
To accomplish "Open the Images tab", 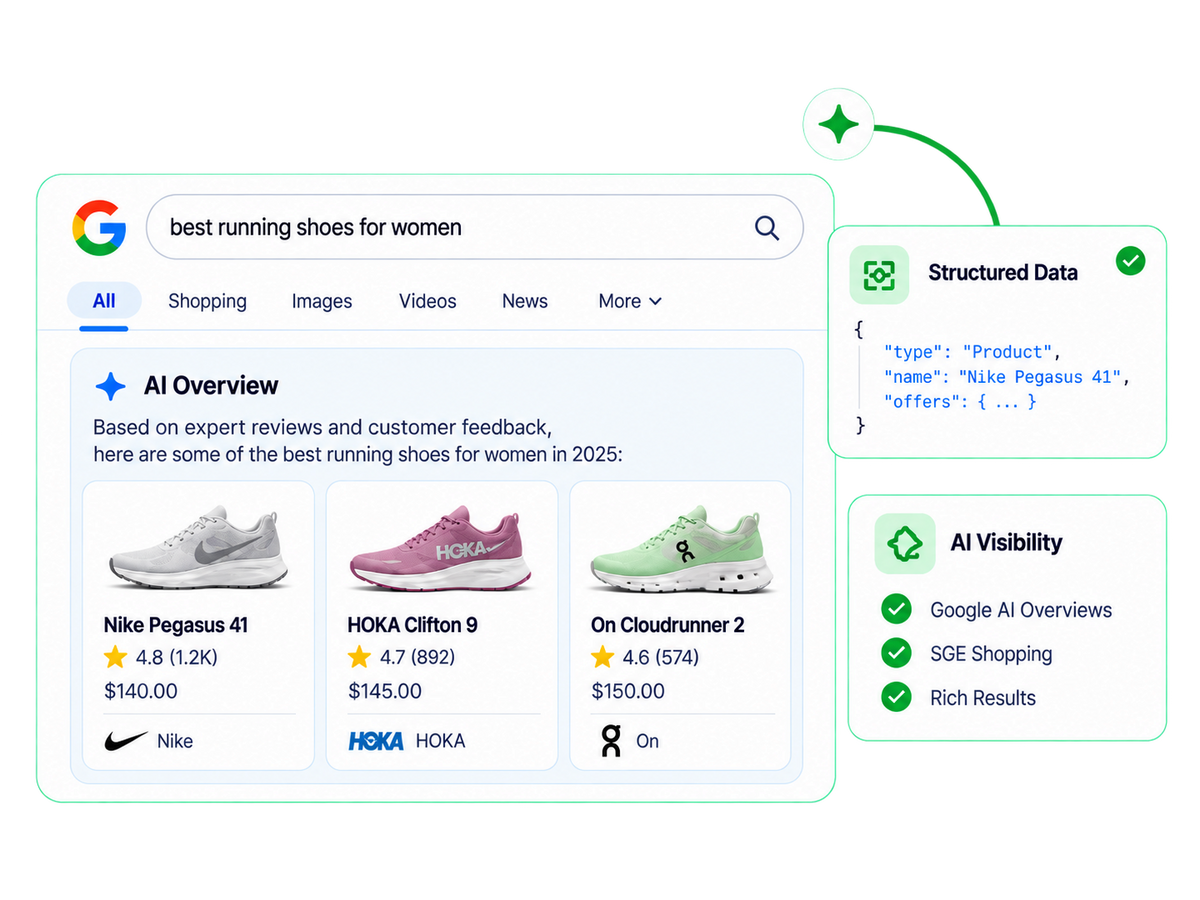I will 322,301.
